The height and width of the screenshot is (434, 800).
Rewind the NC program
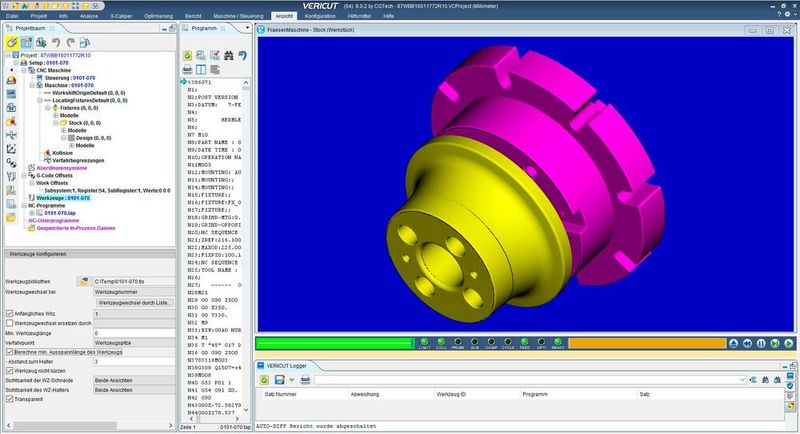(x=747, y=344)
